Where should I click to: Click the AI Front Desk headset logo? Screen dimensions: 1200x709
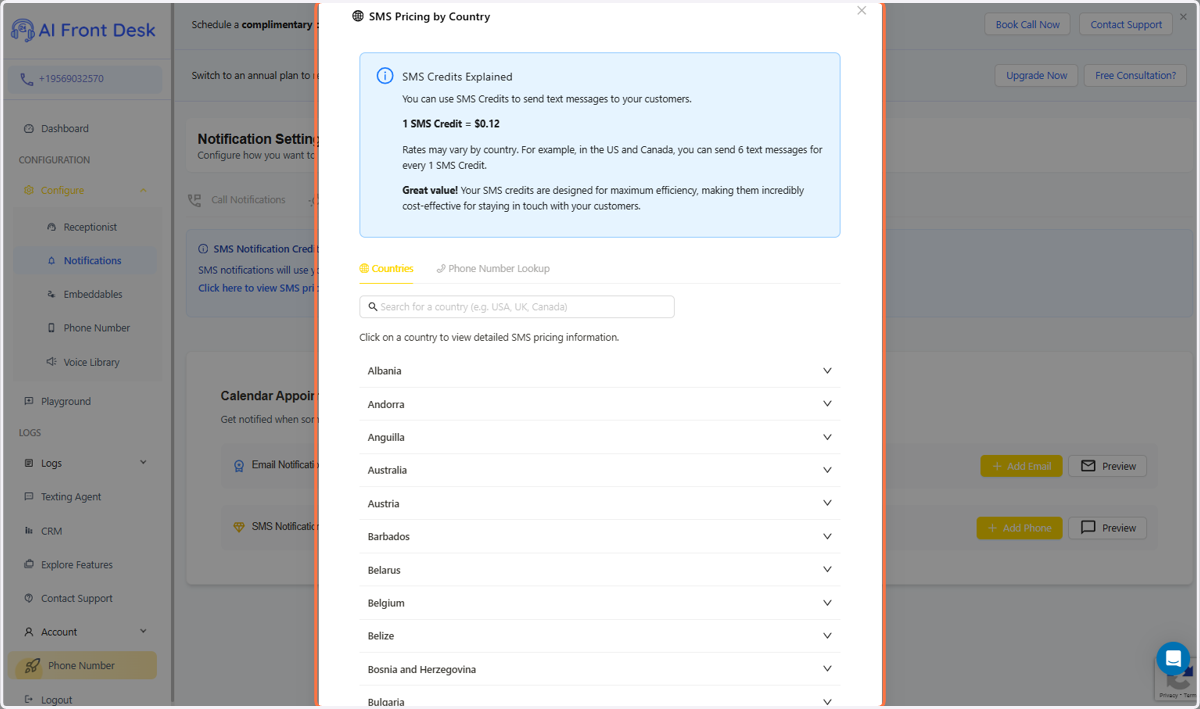22,30
